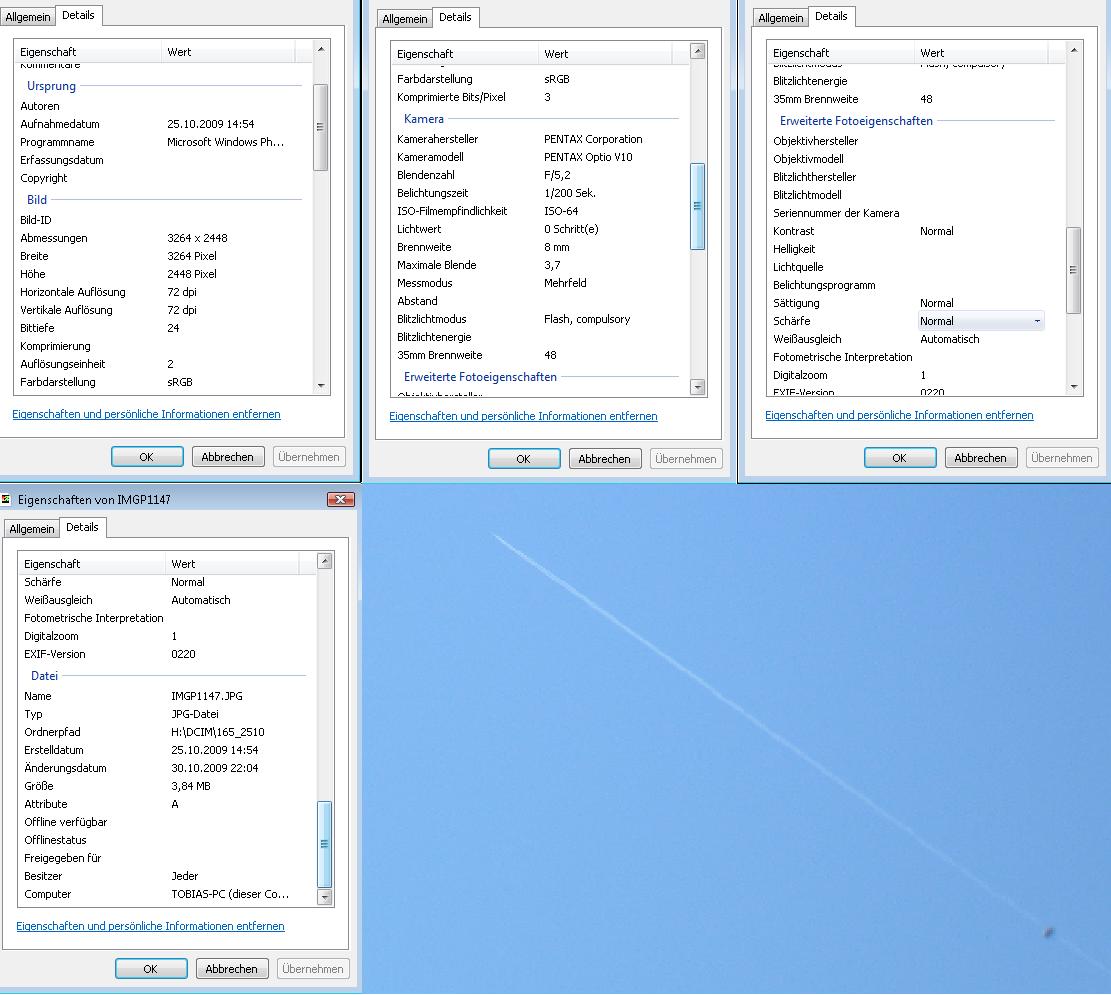Select the Änderungsdatum 30.10.2009 22:04 row
The width and height of the screenshot is (1111, 995).
pos(168,768)
